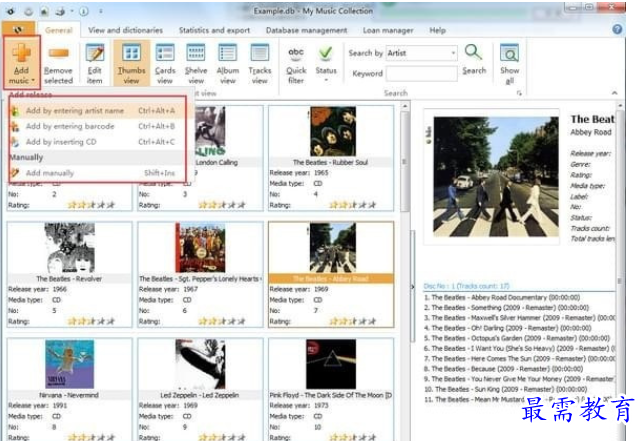643x441 pixels.
Task: Open the Help ribbon tab
Action: point(438,30)
